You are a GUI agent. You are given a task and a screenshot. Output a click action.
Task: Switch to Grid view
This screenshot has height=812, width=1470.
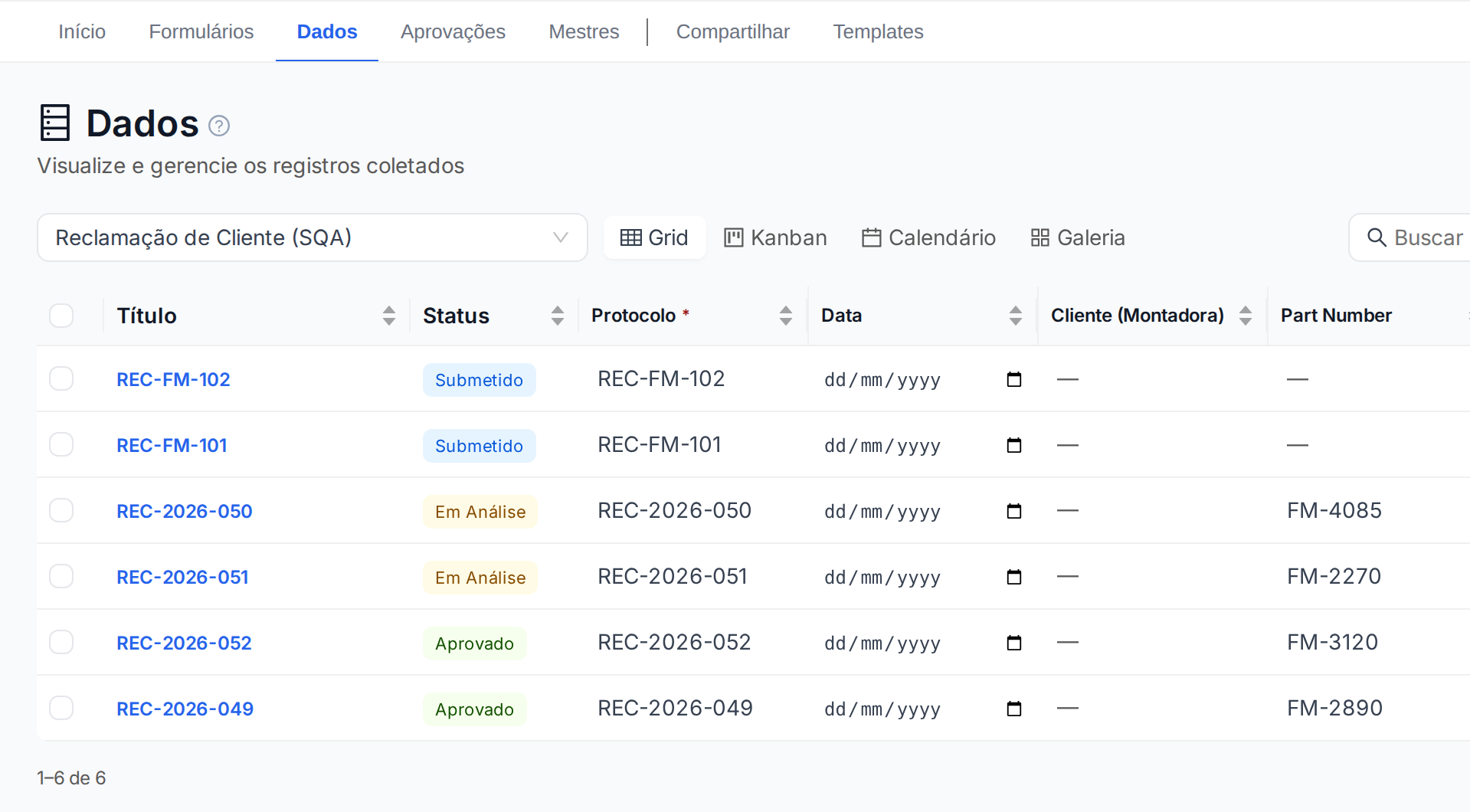pyautogui.click(x=655, y=237)
